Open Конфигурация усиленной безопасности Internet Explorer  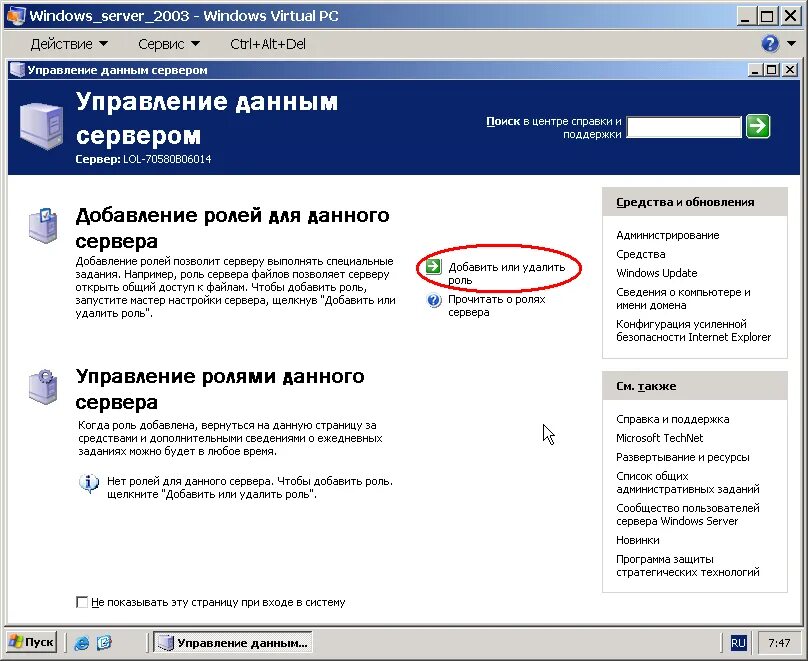click(x=693, y=330)
